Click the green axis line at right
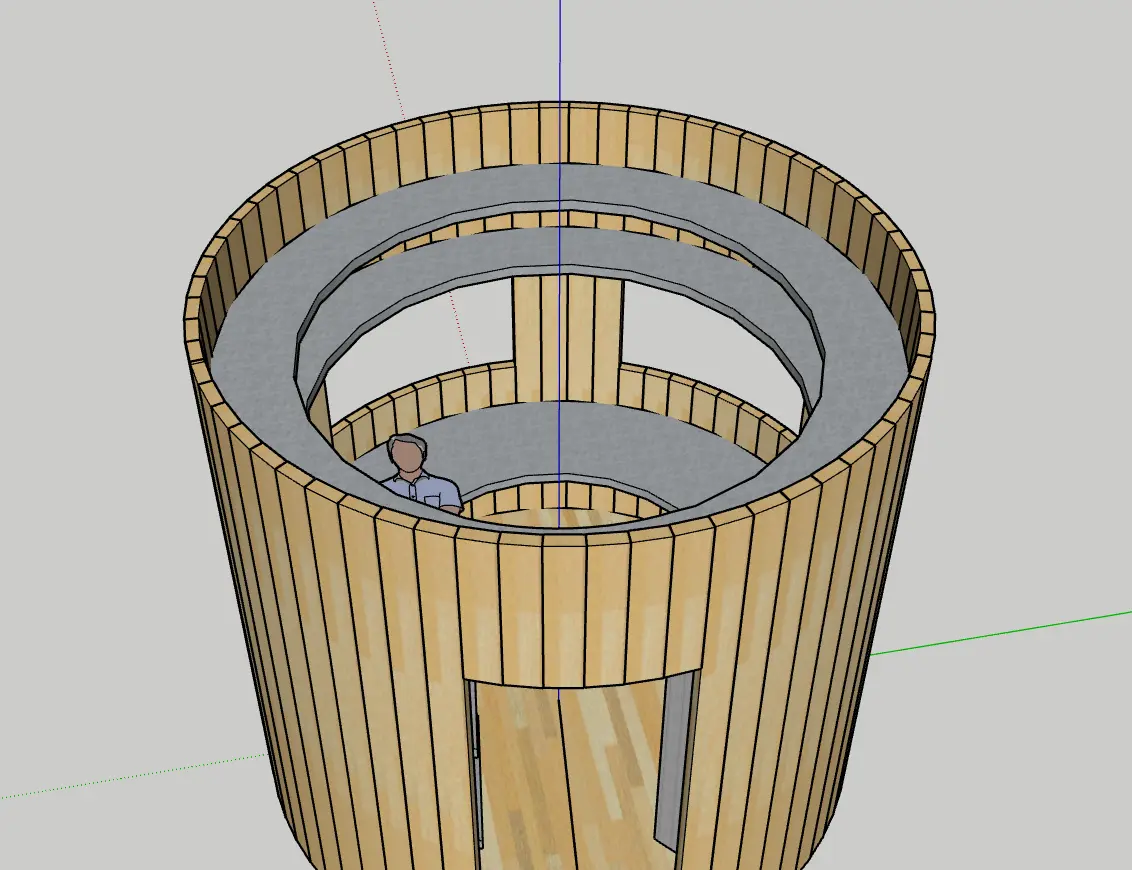 [1003, 633]
